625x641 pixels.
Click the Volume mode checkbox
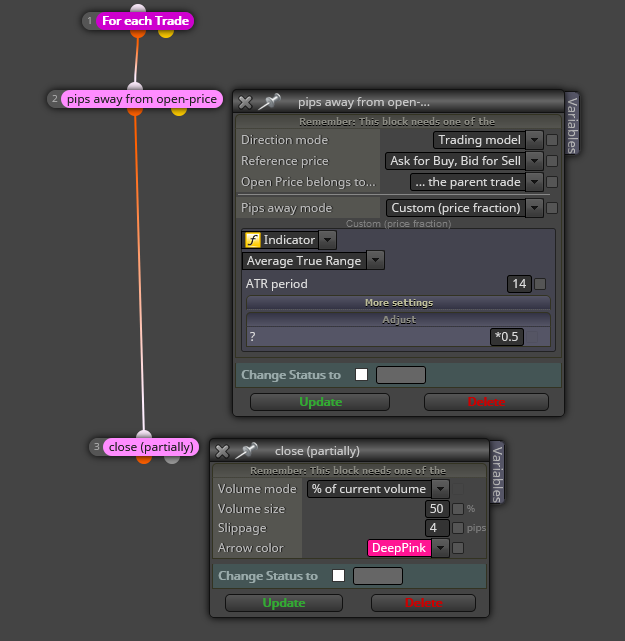[458, 489]
